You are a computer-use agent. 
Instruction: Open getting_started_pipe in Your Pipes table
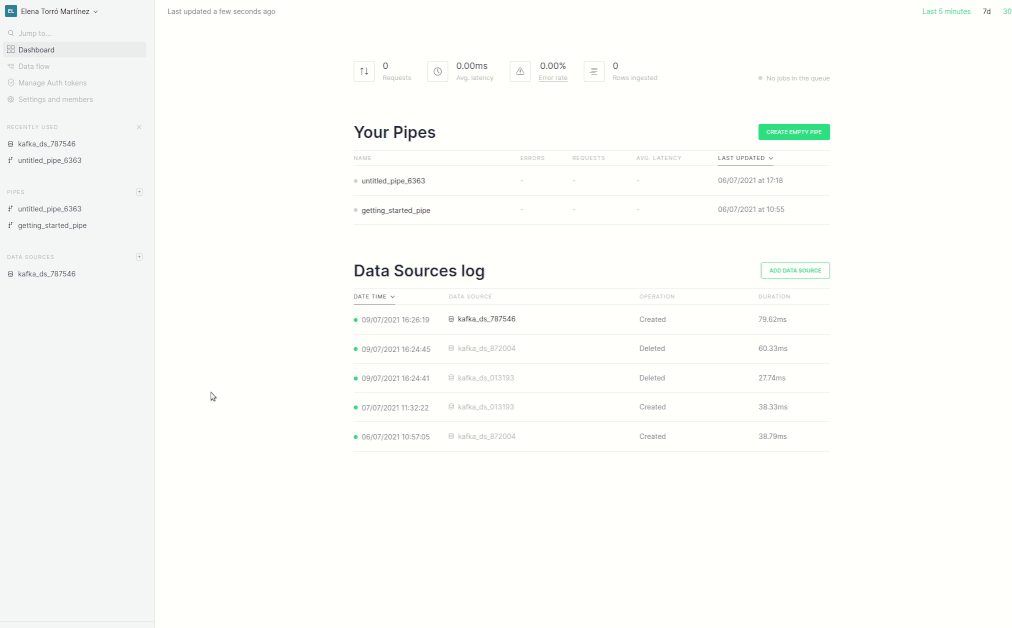[396, 210]
